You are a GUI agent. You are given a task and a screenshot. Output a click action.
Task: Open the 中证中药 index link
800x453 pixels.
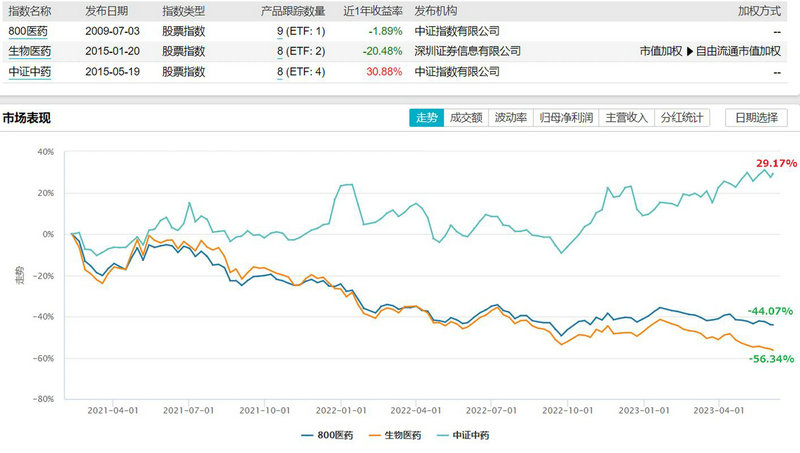pos(29,72)
